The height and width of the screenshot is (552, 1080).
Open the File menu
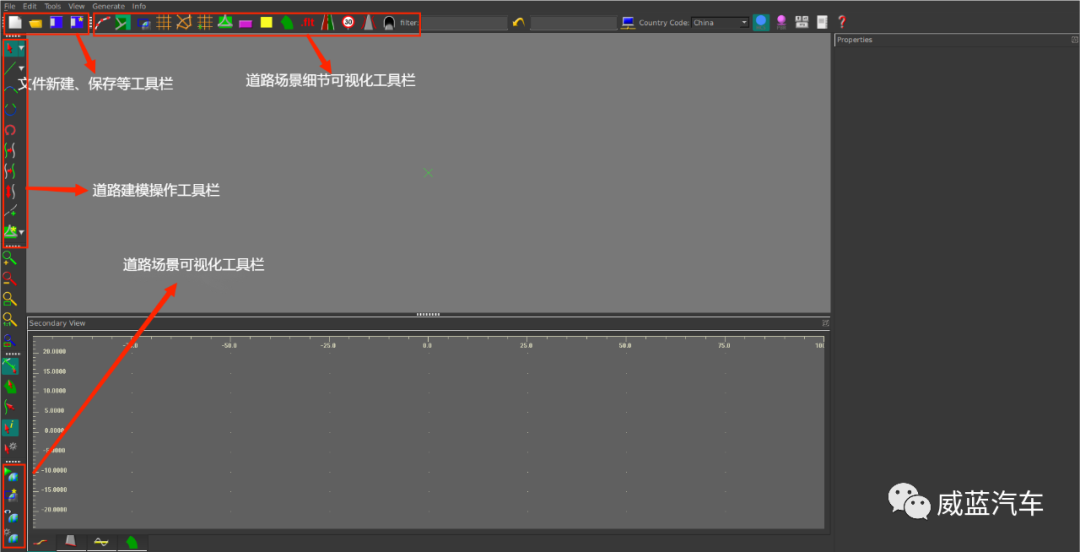[10, 6]
